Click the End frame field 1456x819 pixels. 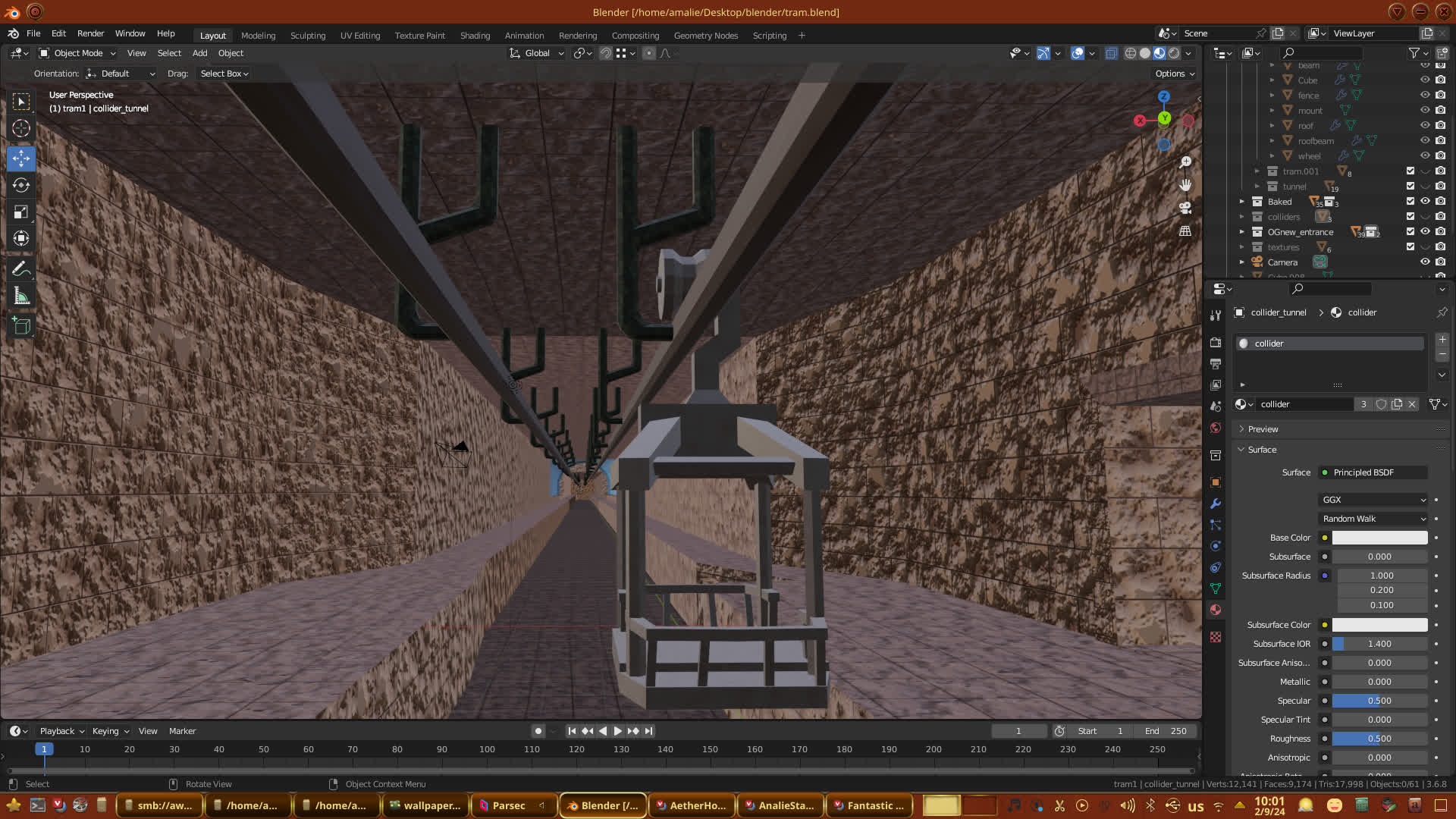[x=1166, y=731]
